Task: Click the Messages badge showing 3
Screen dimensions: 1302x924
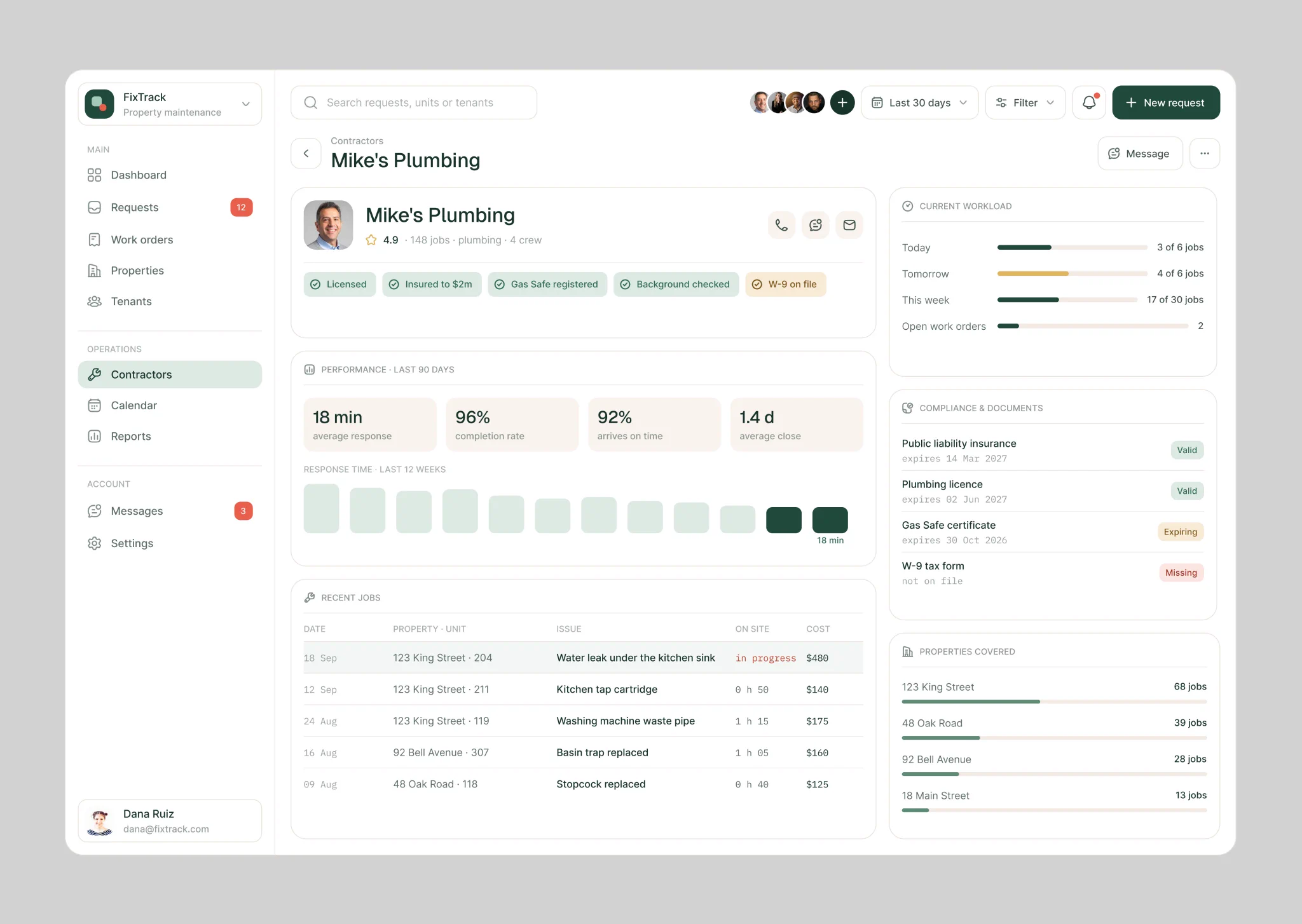Action: (x=243, y=511)
